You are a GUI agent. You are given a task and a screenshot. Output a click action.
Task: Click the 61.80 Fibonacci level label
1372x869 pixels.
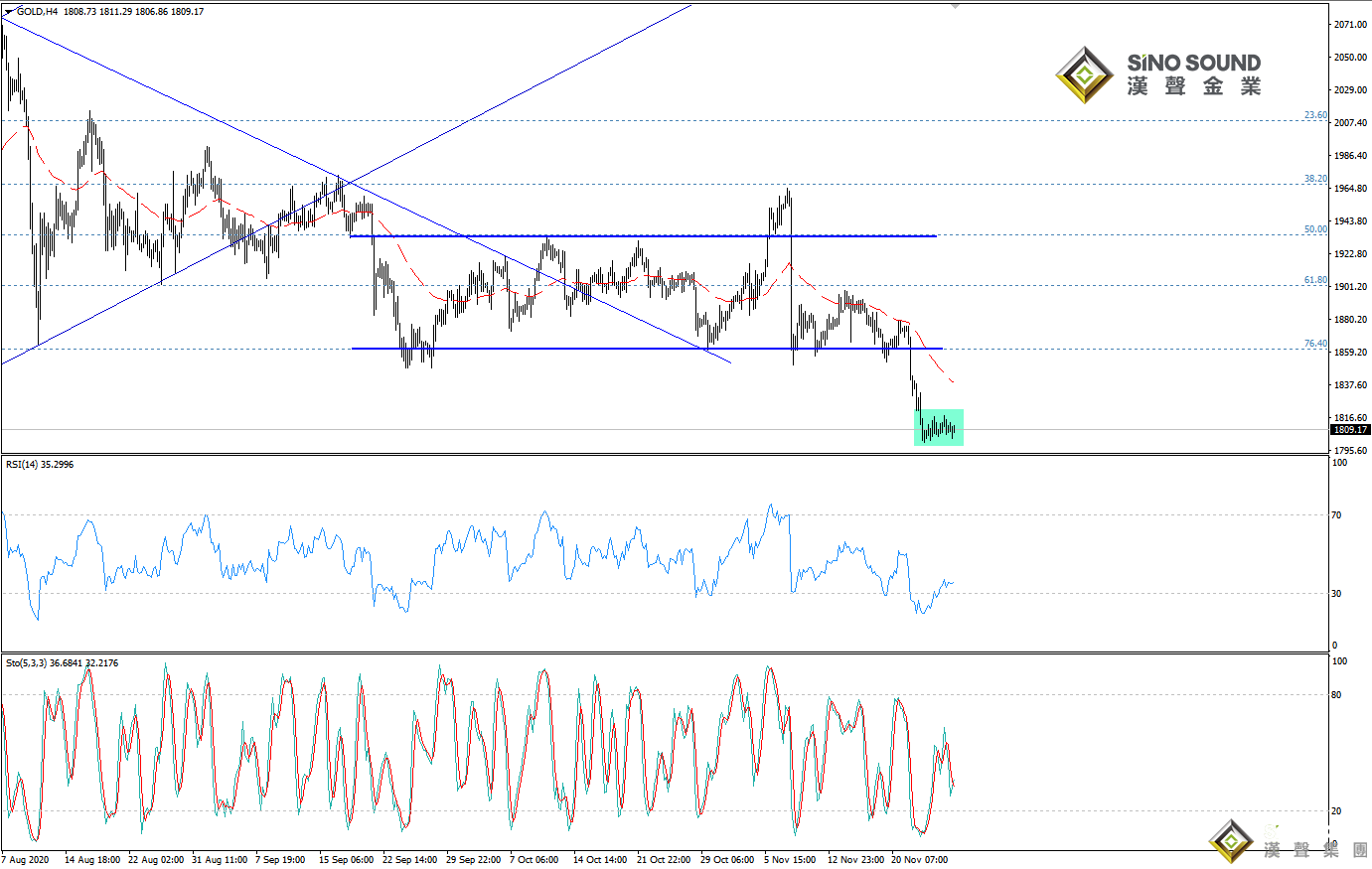coord(1315,280)
